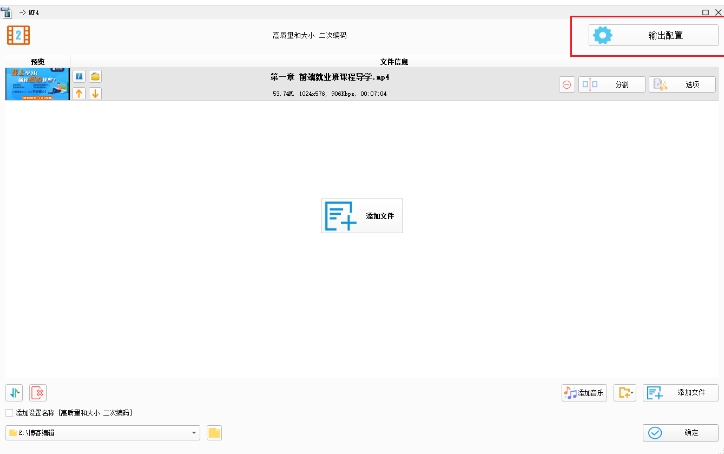Close the MP4 dialog window

pos(718,12)
